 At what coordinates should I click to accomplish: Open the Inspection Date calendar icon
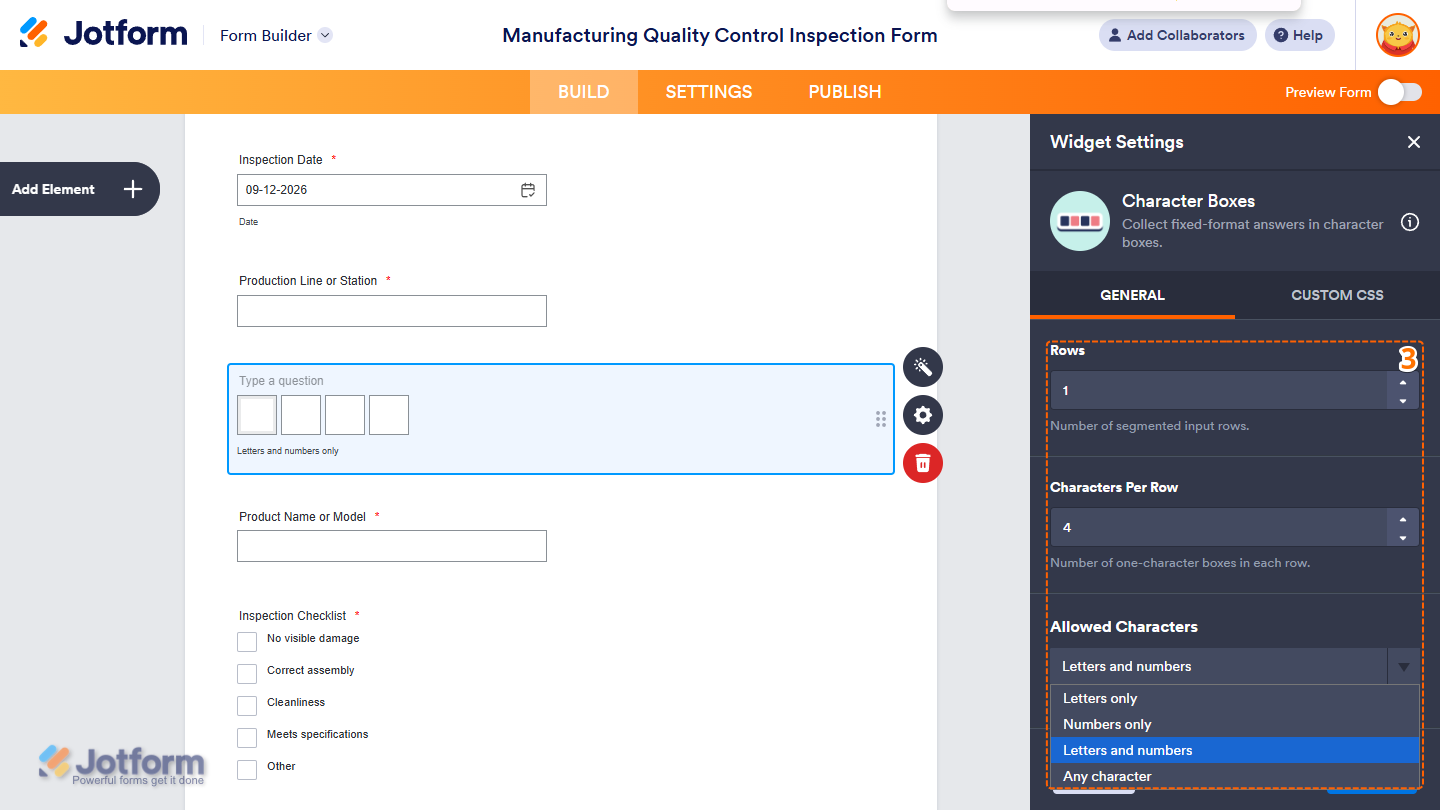tap(528, 190)
